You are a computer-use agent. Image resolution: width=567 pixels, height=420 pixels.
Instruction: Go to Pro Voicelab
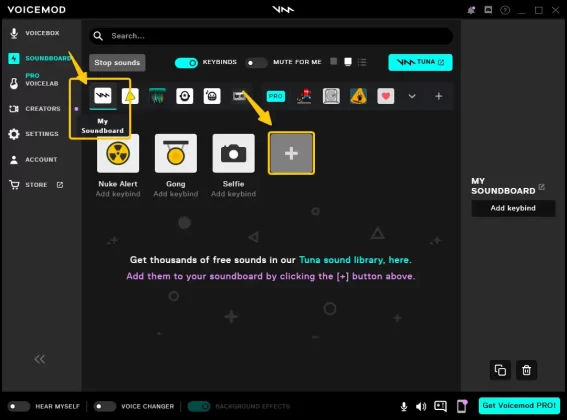pyautogui.click(x=34, y=80)
